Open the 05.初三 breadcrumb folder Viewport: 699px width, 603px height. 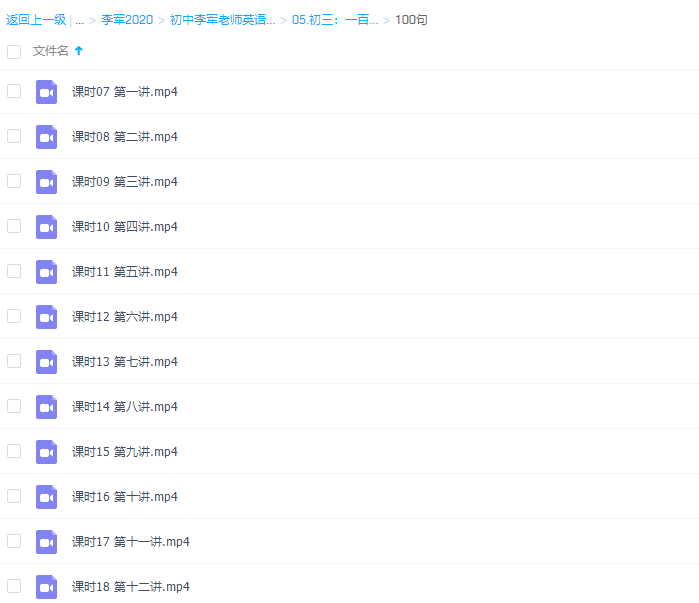[334, 20]
